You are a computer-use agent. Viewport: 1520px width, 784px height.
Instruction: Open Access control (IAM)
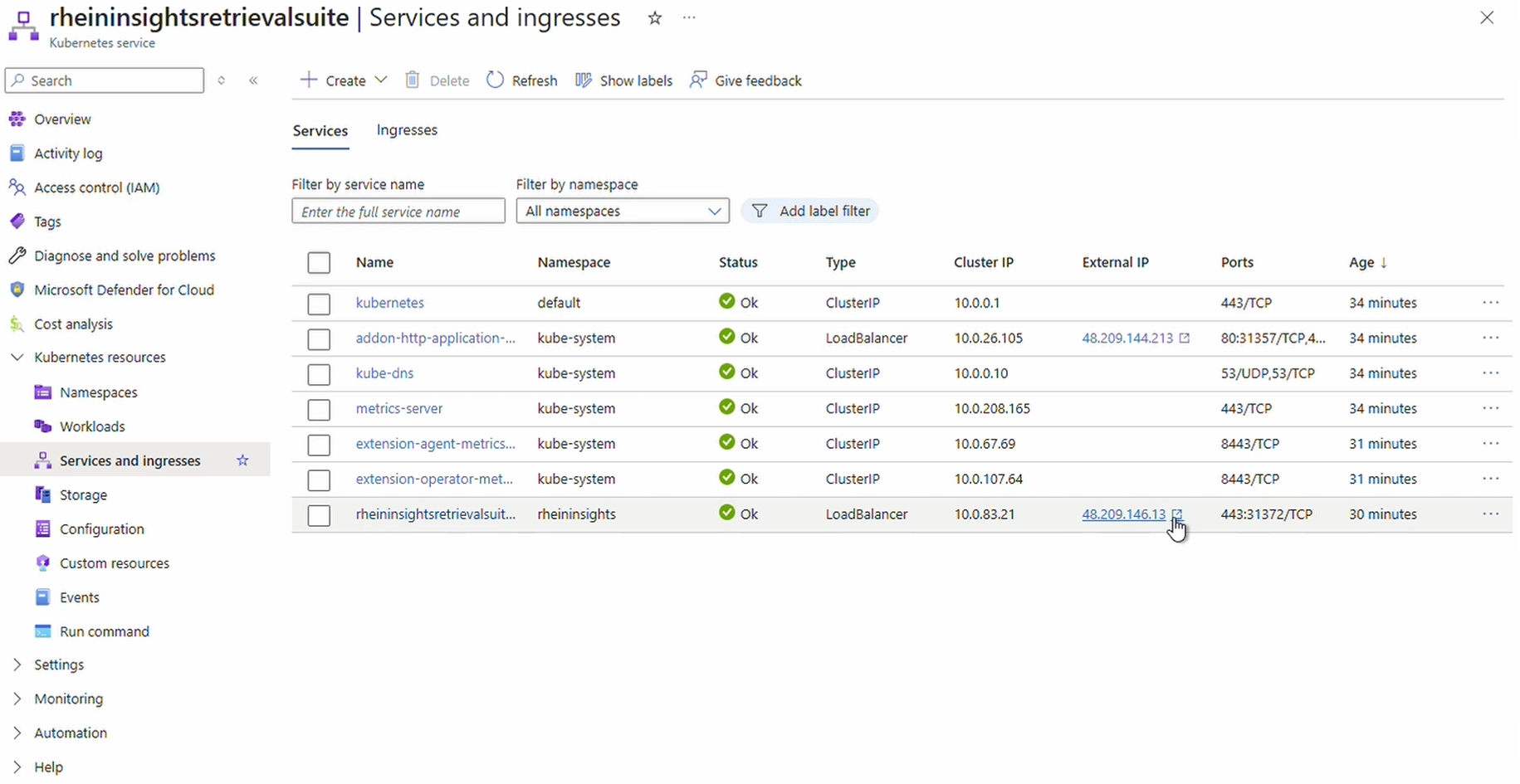(96, 187)
